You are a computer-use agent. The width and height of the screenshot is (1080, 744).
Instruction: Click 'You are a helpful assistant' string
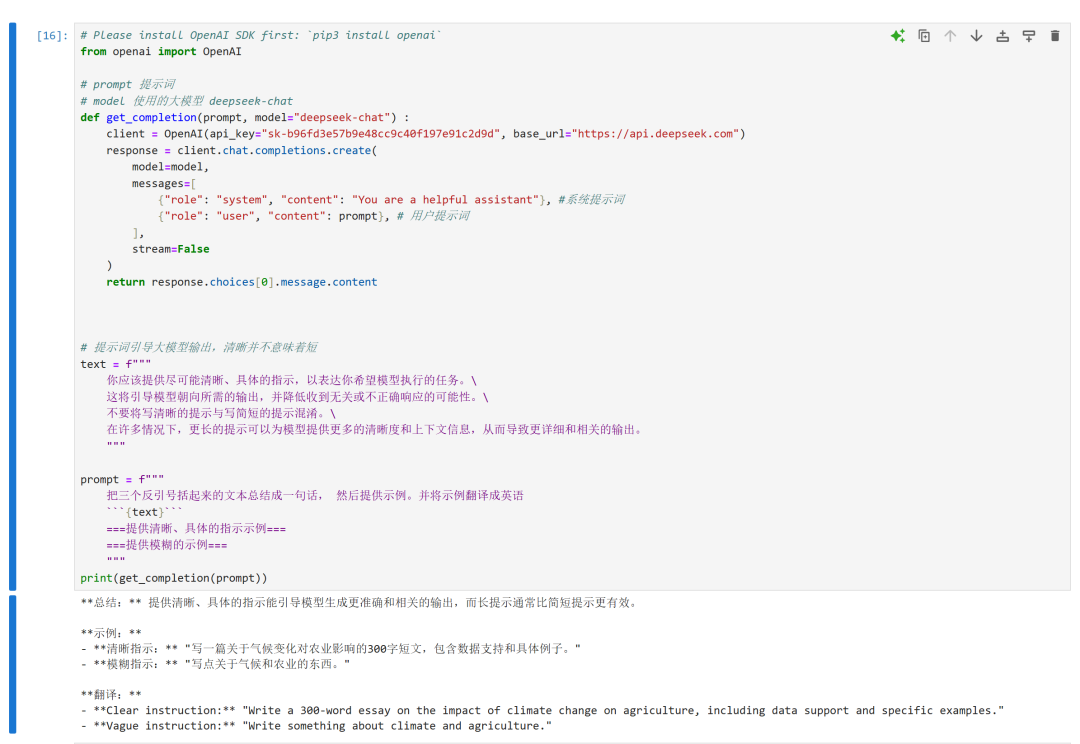(x=446, y=200)
